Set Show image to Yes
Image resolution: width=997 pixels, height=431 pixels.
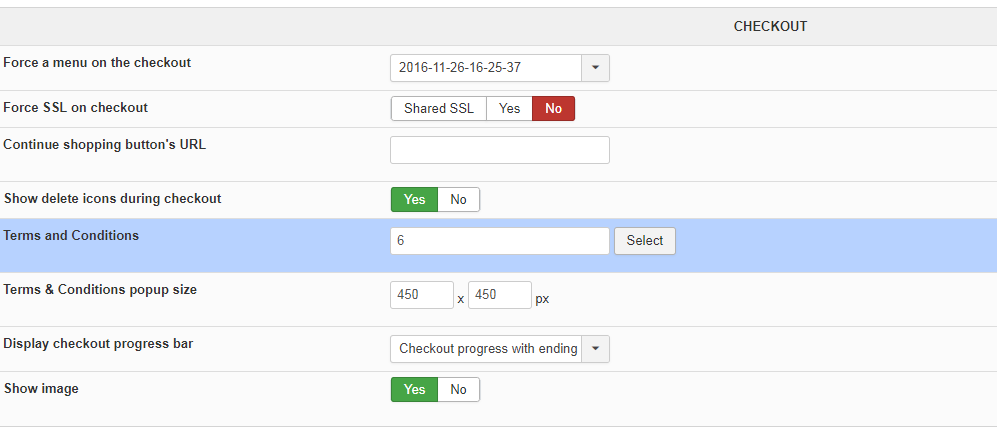click(x=414, y=390)
